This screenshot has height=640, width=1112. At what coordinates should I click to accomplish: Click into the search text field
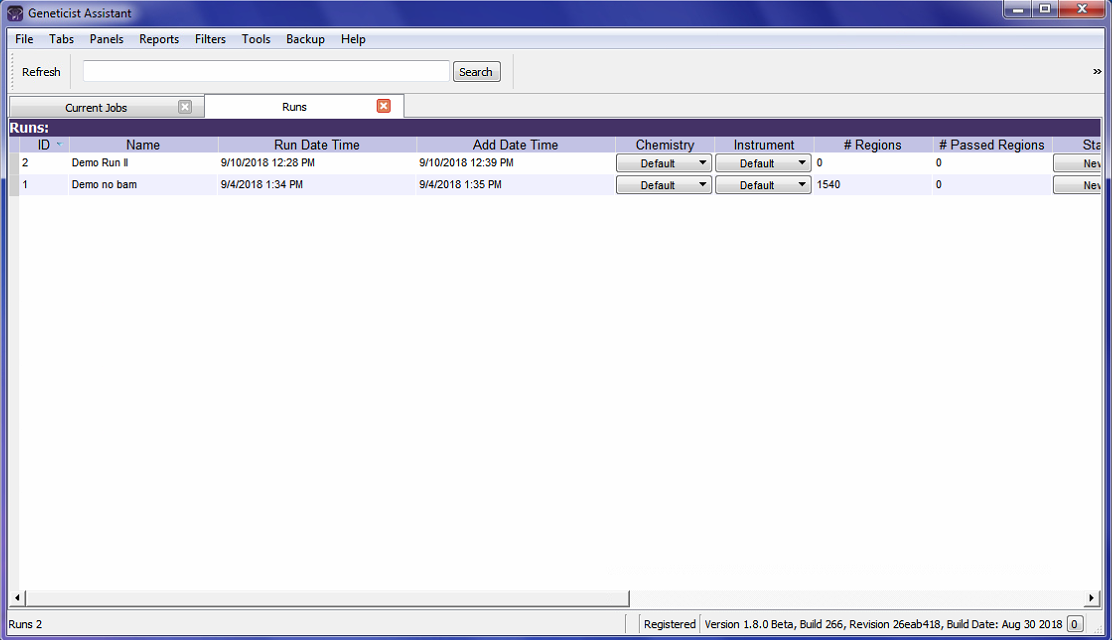point(266,71)
